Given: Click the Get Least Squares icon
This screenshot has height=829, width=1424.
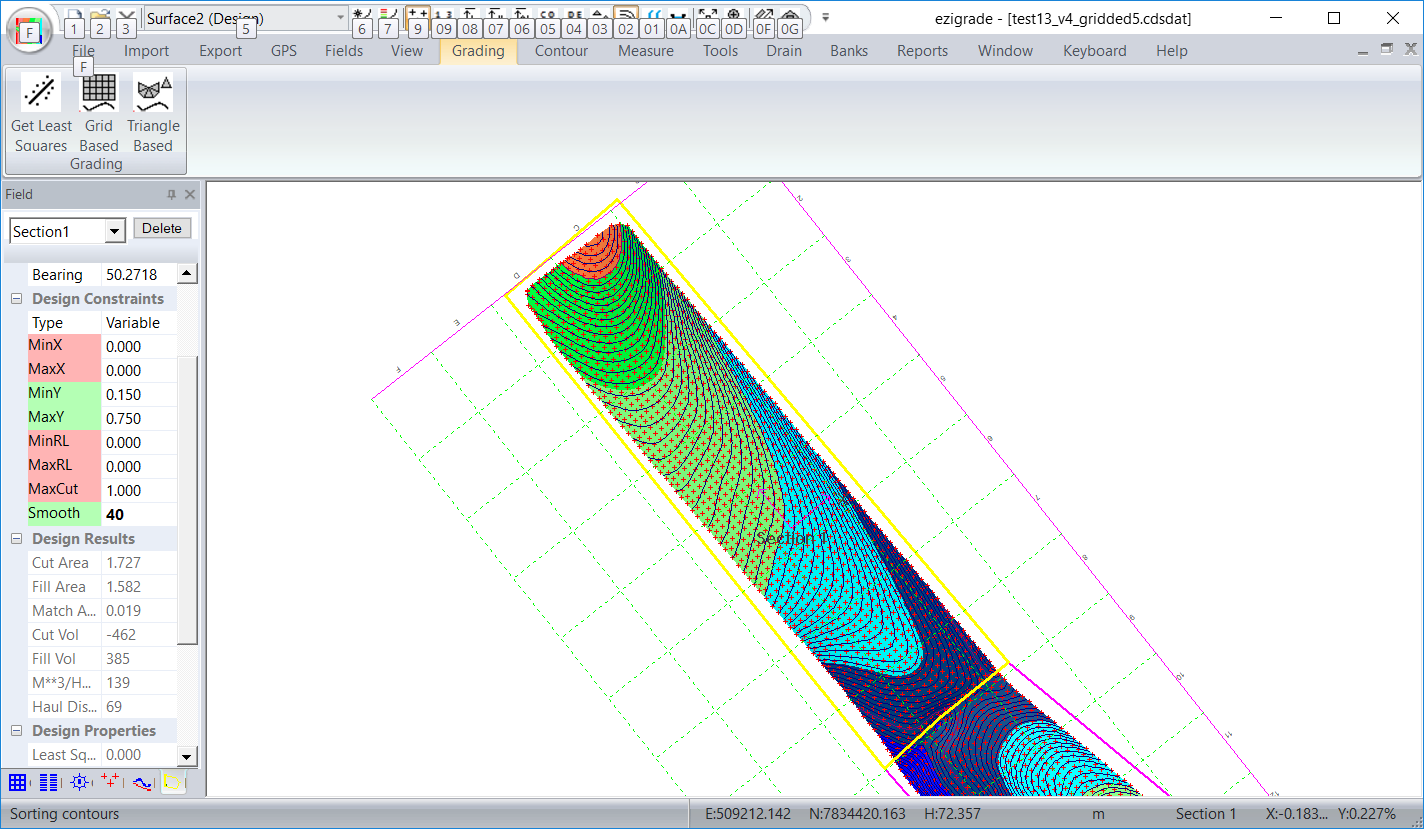Looking at the screenshot, I should pyautogui.click(x=41, y=93).
